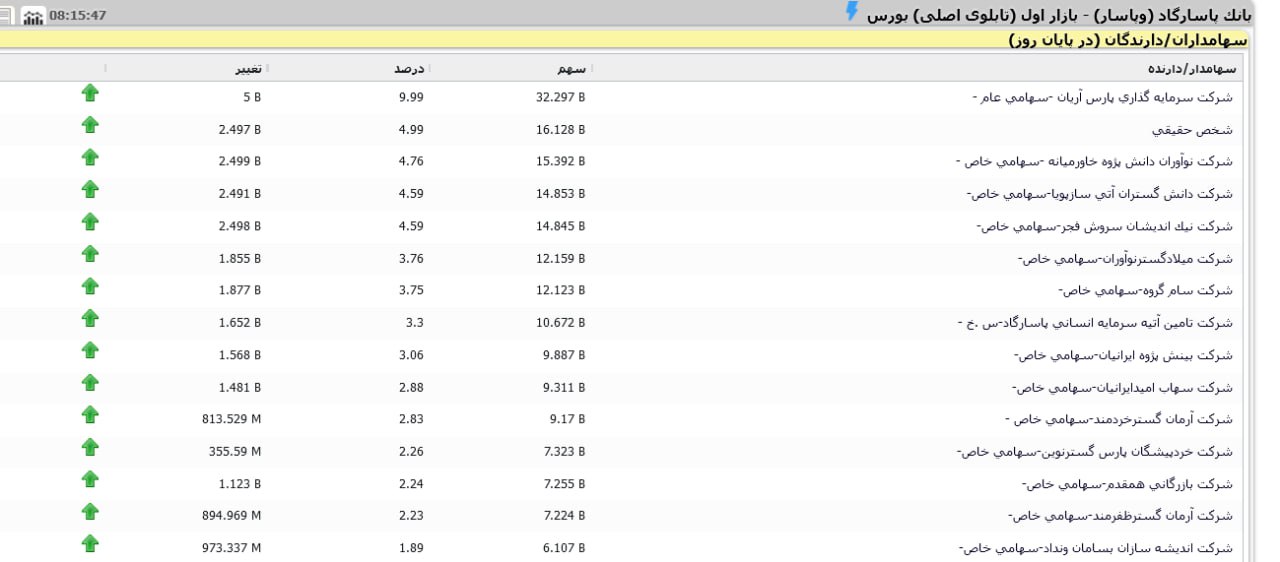Click the change value 813.529 M
Screen dimensions: 1280x562
pyautogui.click(x=232, y=419)
